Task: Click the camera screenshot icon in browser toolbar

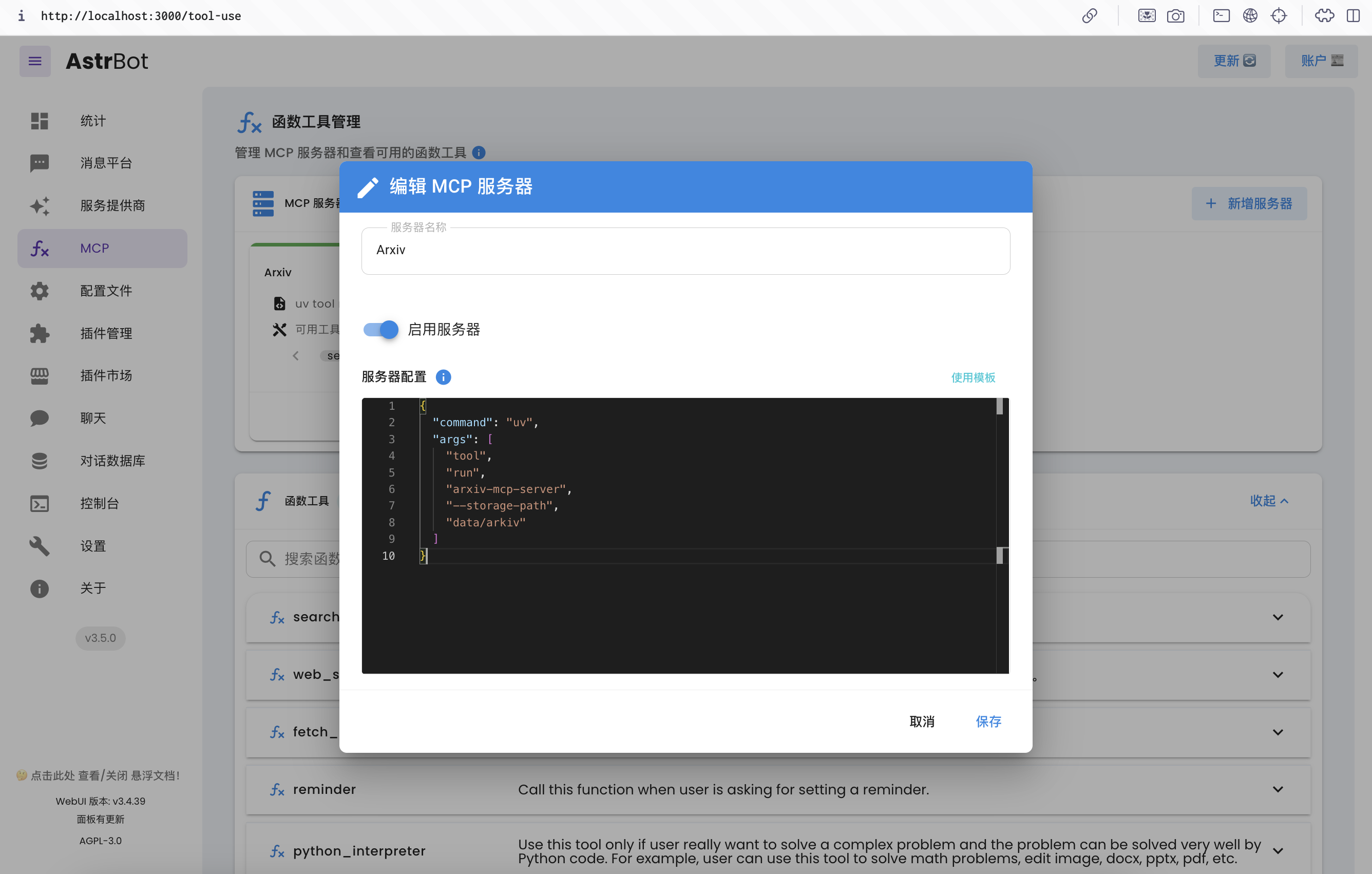Action: pos(1175,15)
